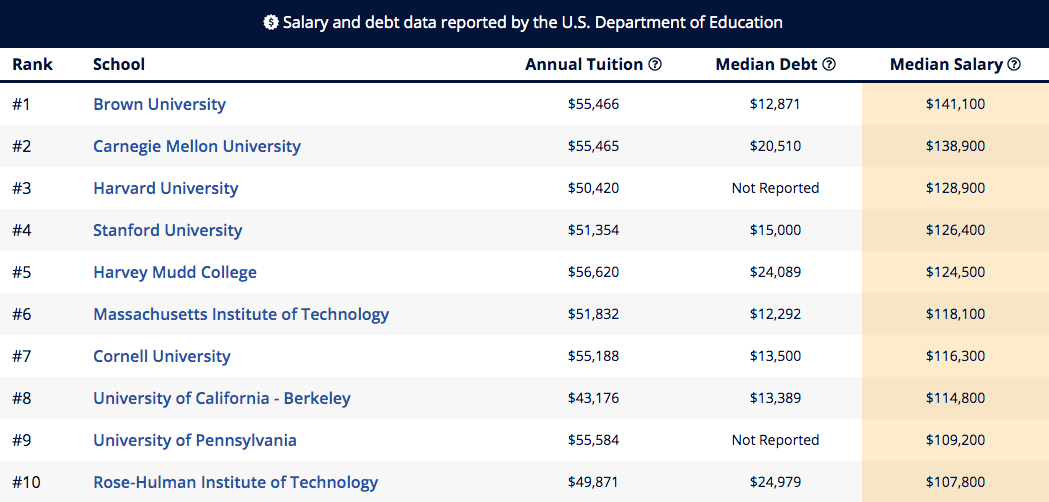Click the help icon beside Median Salary
This screenshot has height=502, width=1049.
point(1014,64)
